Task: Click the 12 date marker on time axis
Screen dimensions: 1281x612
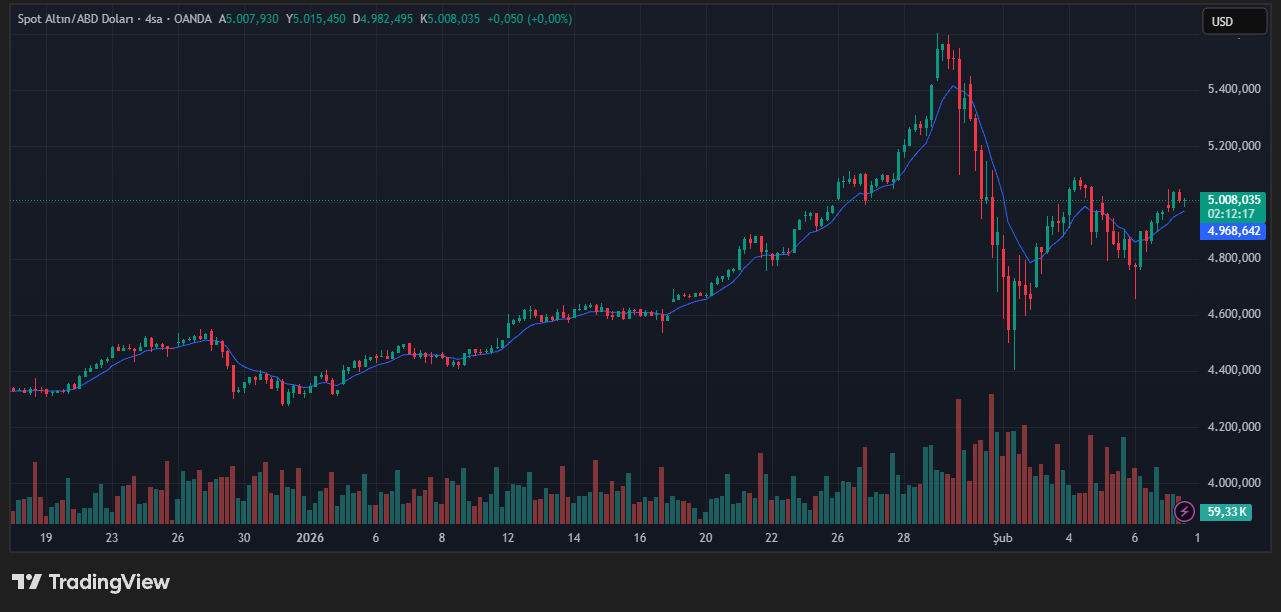Action: 508,537
